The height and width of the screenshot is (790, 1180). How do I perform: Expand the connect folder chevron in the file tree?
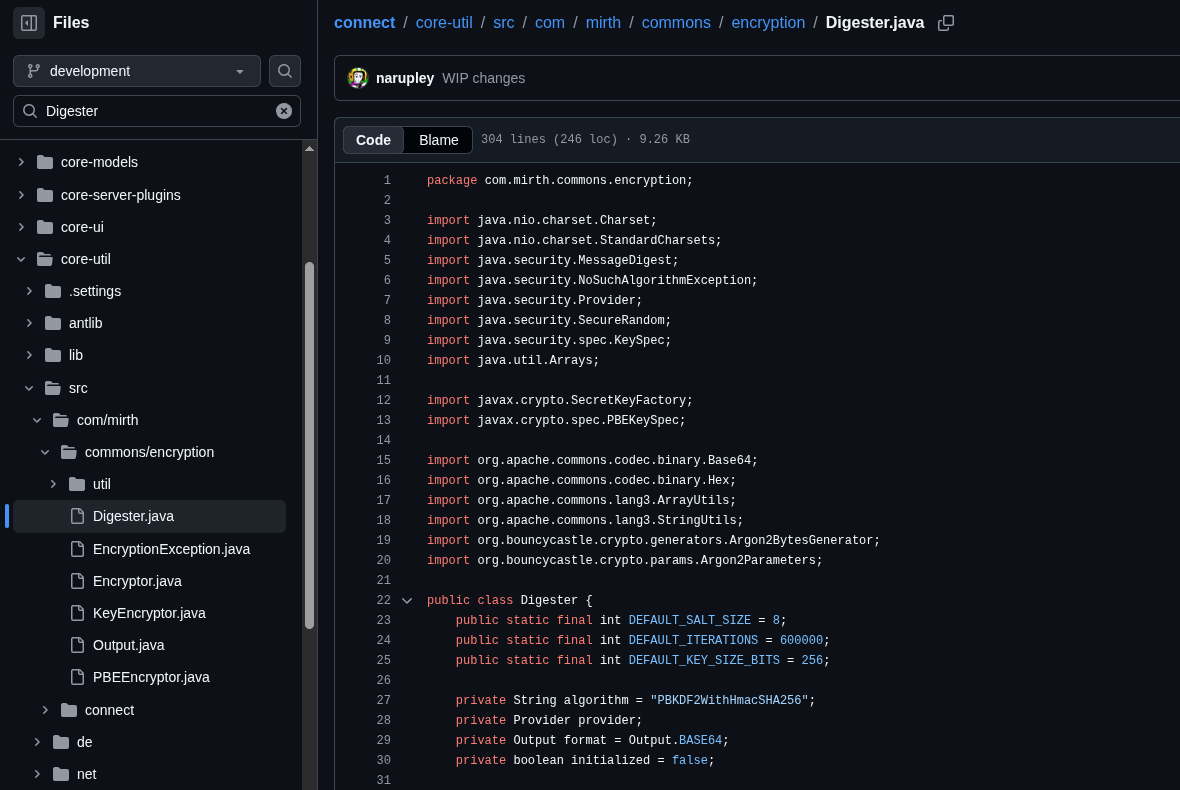coord(45,710)
